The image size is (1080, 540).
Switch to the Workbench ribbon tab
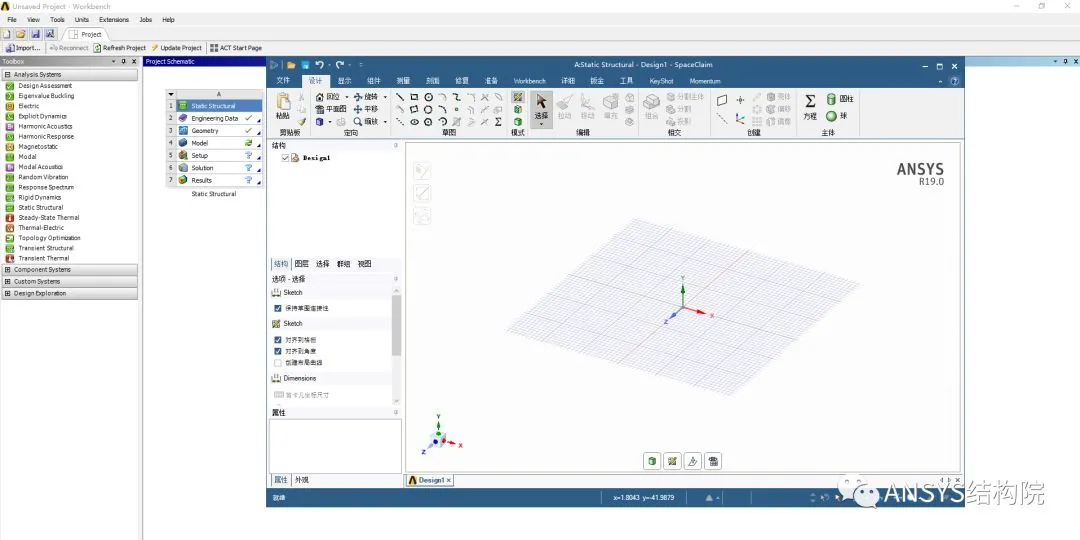tap(529, 81)
